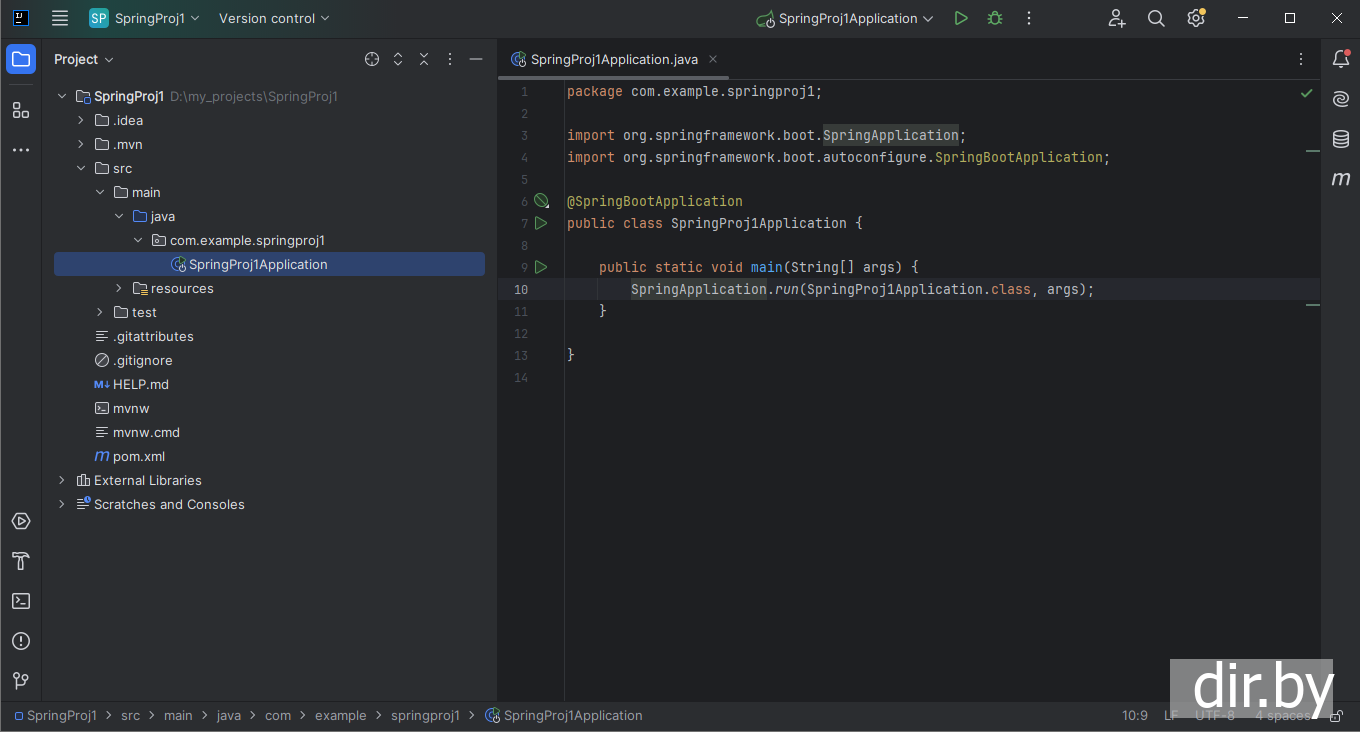This screenshot has height=732, width=1360.
Task: Open the Build tool window hammer icon
Action: click(21, 561)
